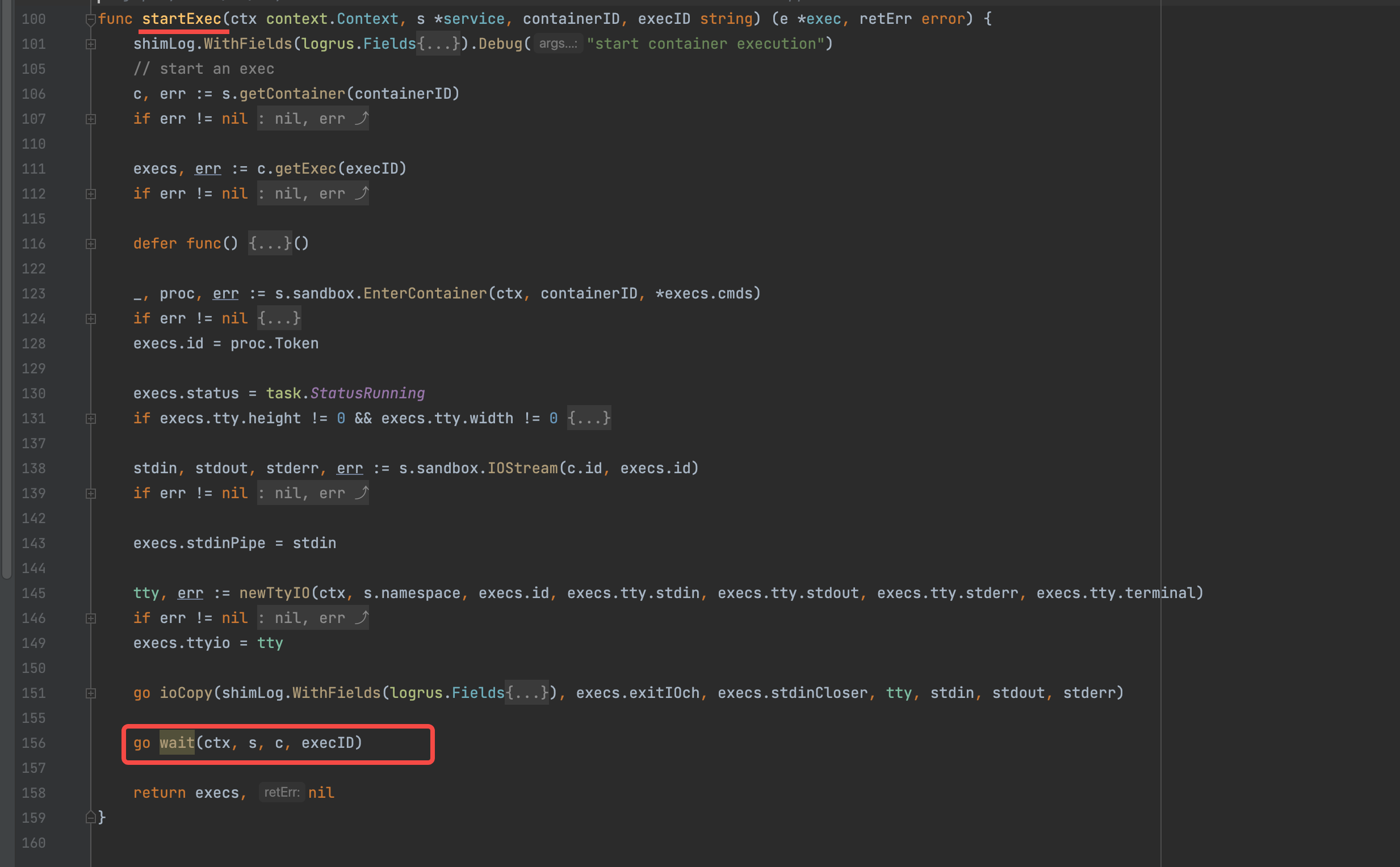
Task: Expand the gutter plus icon beside the ioCopy line
Action: [x=90, y=693]
